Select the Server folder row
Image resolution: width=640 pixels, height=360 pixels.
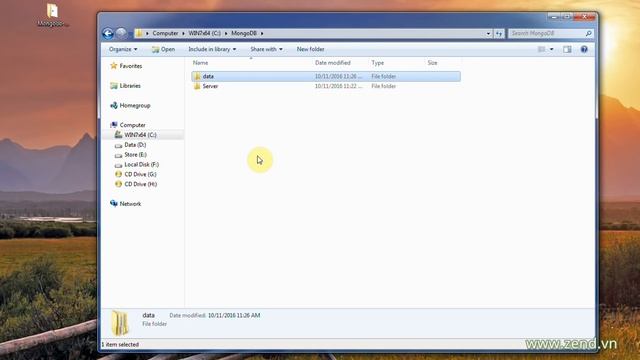point(326,86)
